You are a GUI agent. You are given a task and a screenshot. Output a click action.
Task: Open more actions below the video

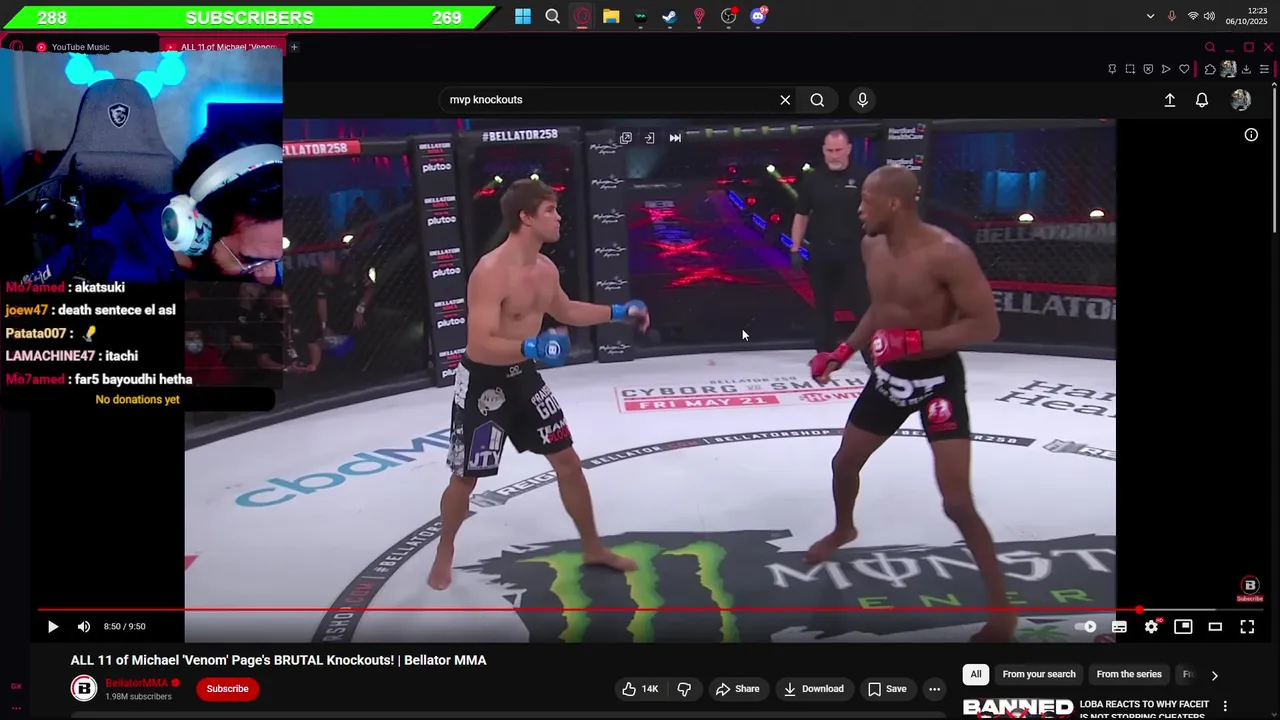934,689
